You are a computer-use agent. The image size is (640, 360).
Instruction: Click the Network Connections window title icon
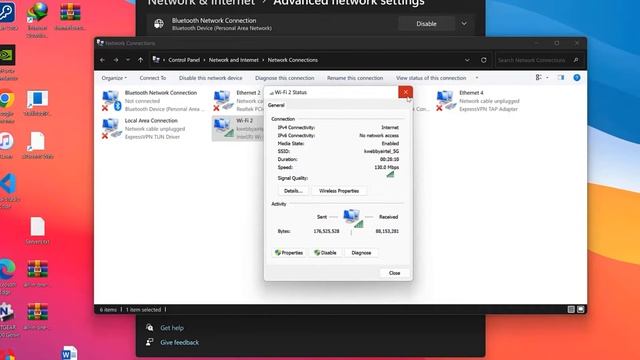pos(100,42)
